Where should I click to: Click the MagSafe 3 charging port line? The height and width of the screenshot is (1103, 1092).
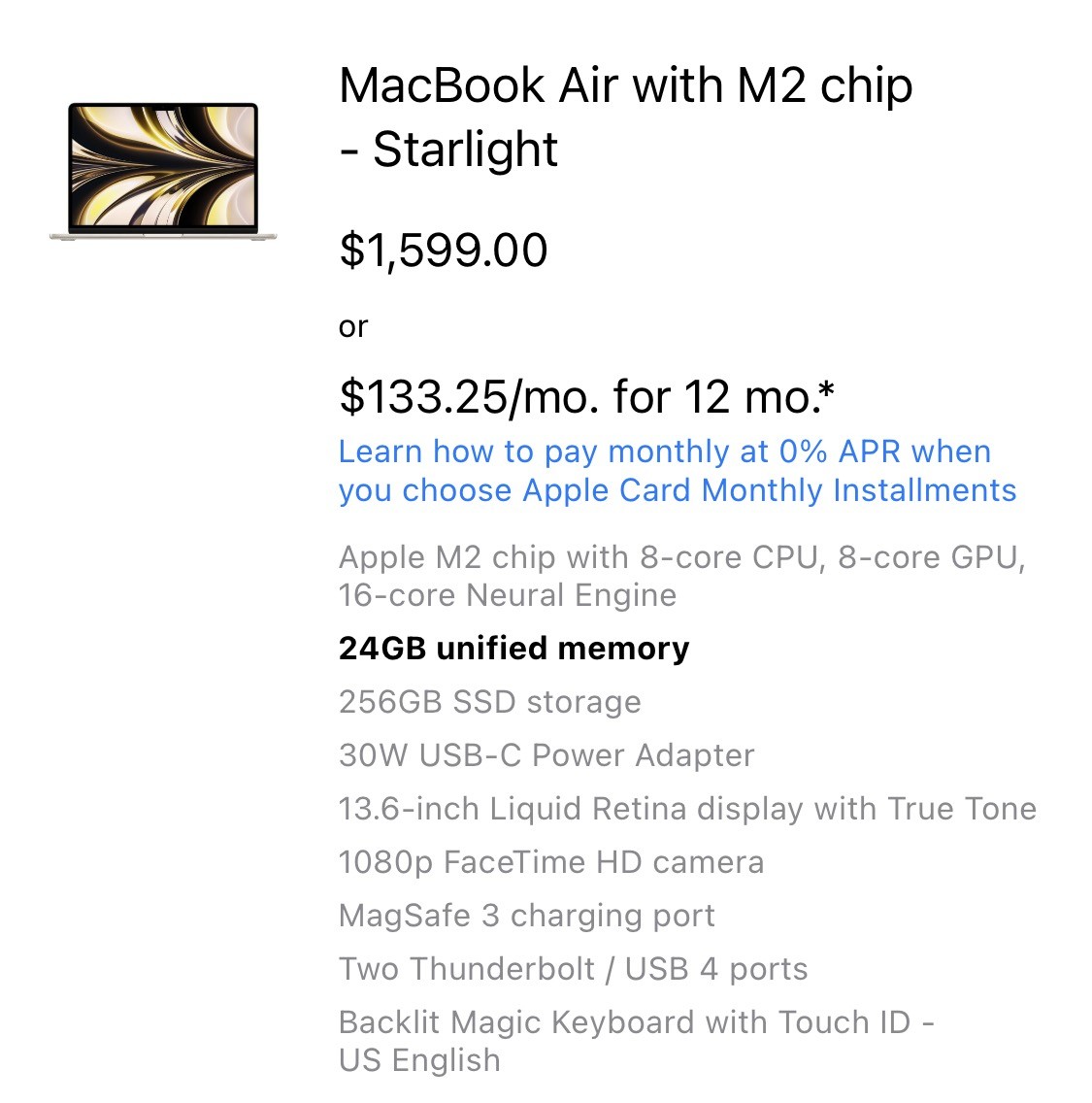point(526,916)
